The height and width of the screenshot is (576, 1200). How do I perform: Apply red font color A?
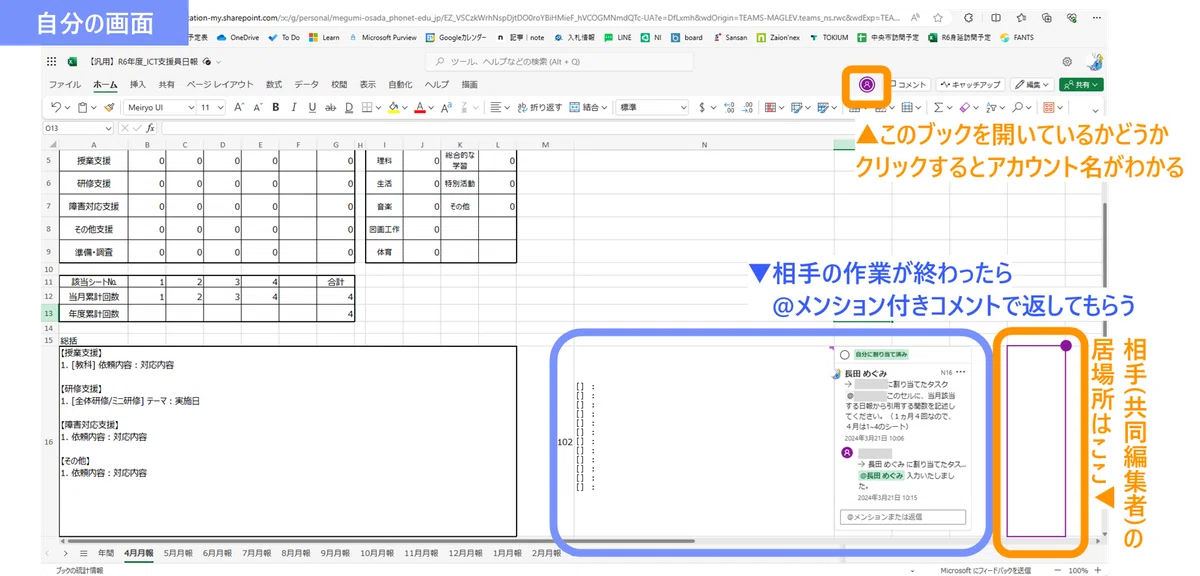point(422,107)
